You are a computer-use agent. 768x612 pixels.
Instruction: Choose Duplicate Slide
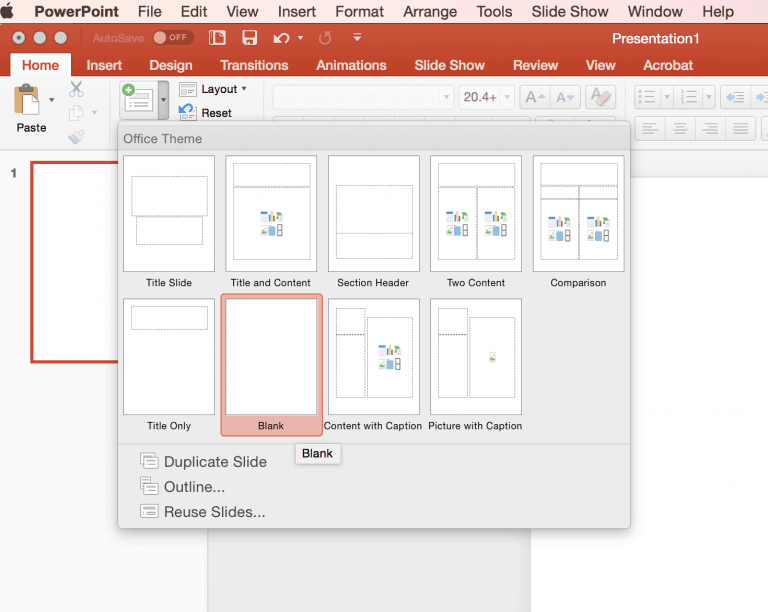[203, 462]
